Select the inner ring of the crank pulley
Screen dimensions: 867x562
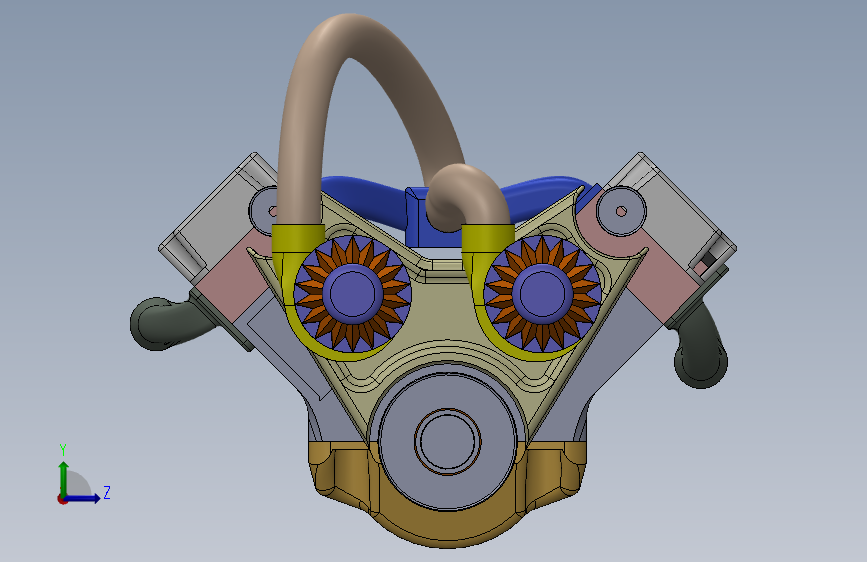[x=447, y=441]
